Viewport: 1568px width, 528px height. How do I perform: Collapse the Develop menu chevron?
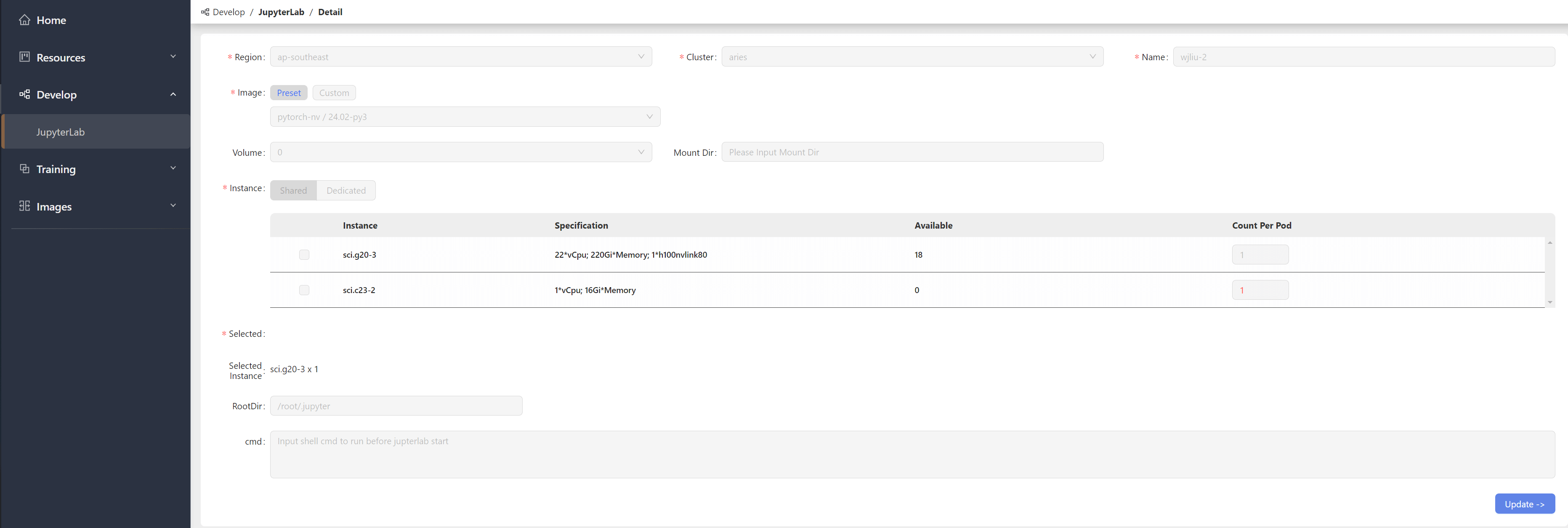click(173, 94)
